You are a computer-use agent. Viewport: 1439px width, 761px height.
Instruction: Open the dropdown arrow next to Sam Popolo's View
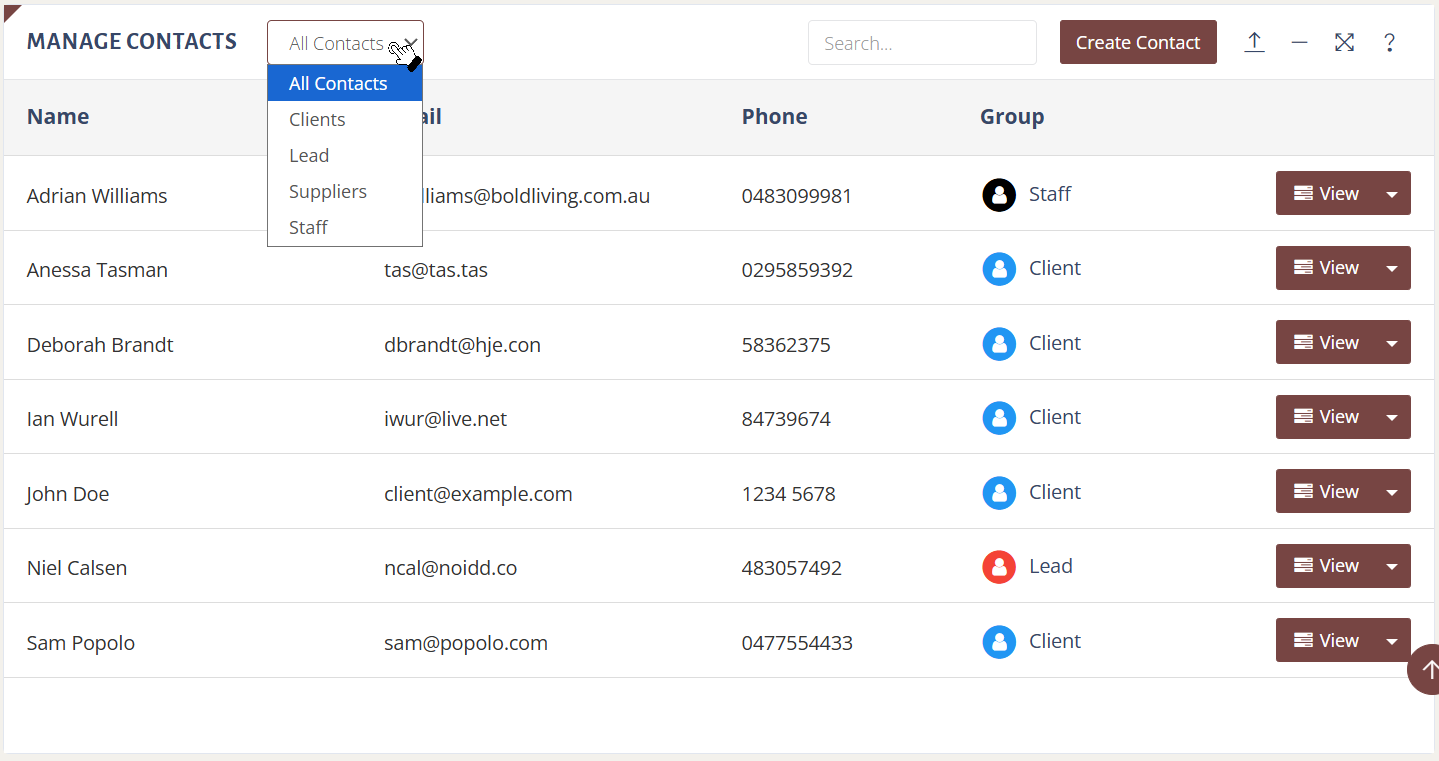click(x=1392, y=640)
